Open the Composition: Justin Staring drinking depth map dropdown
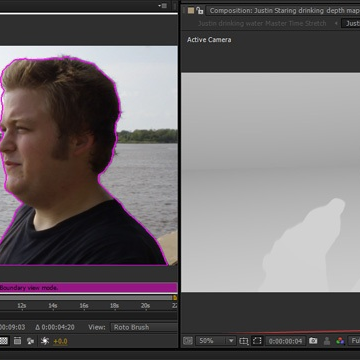360x360 pixels. pyautogui.click(x=283, y=11)
